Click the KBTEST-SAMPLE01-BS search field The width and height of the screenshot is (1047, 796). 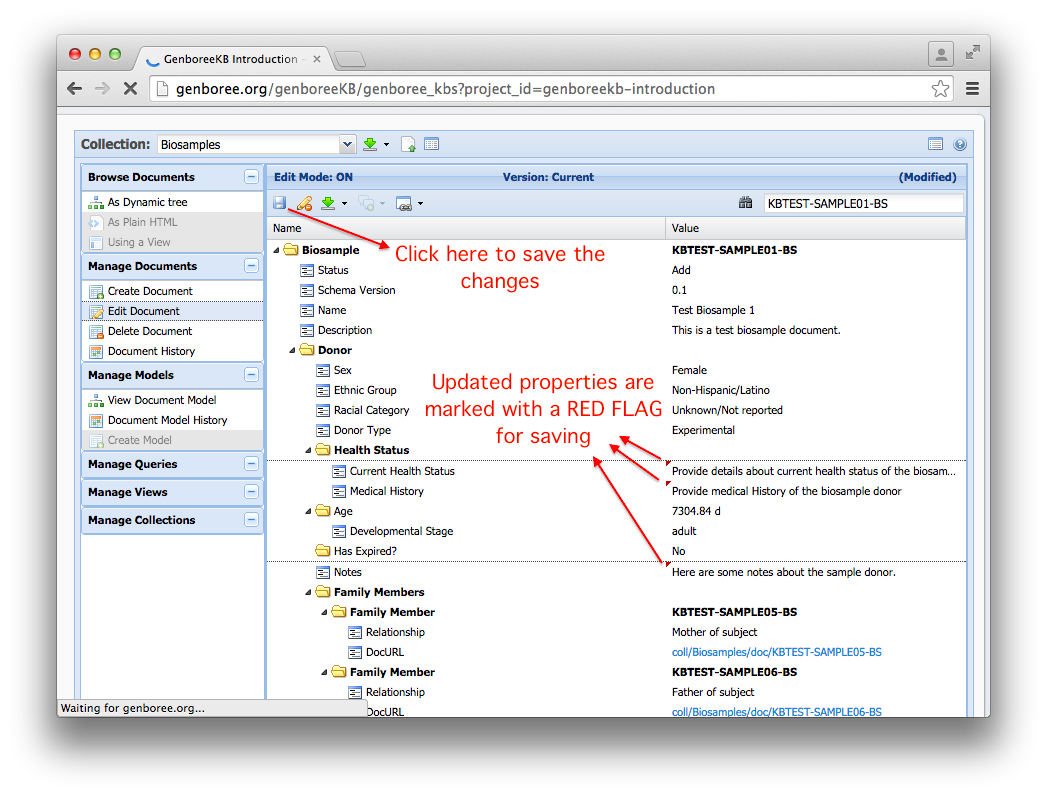pyautogui.click(x=863, y=204)
